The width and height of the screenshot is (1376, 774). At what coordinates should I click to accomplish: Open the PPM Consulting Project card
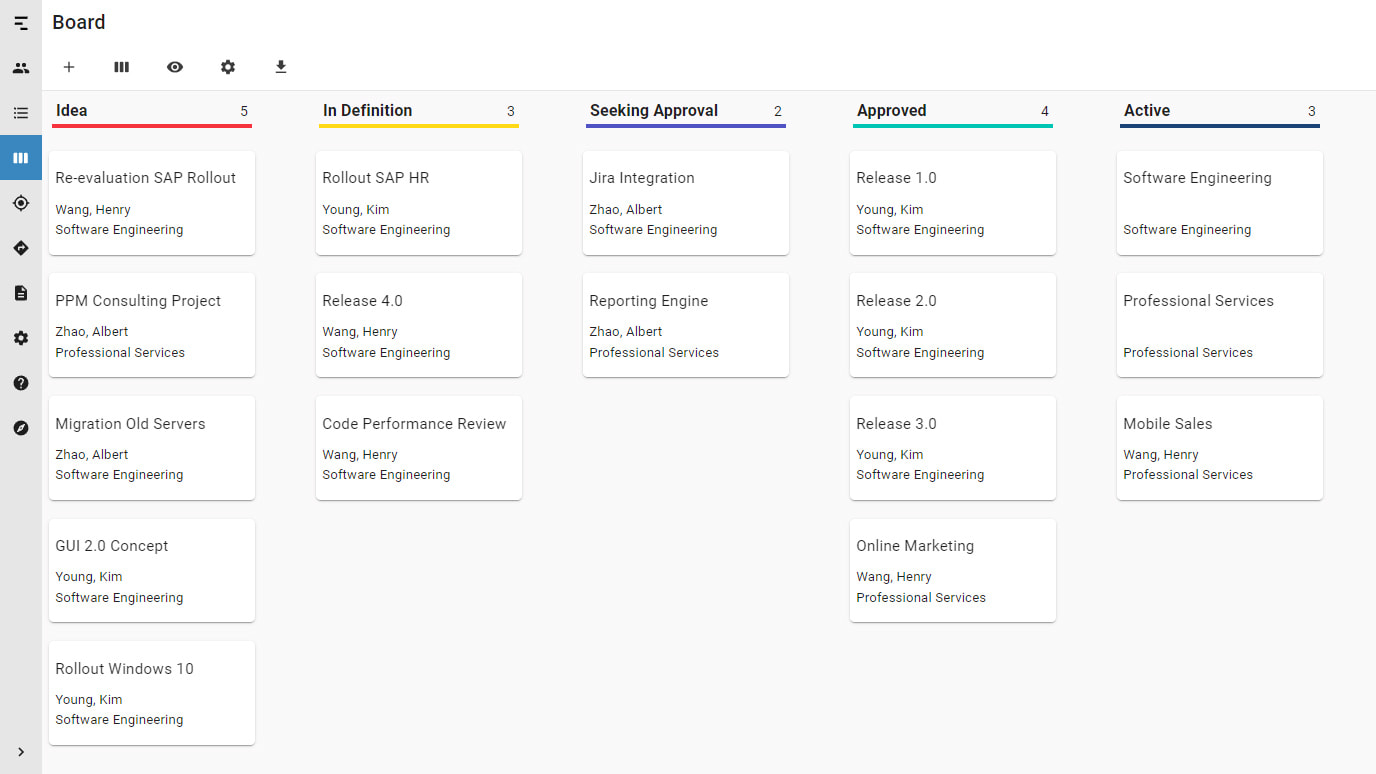click(x=152, y=325)
